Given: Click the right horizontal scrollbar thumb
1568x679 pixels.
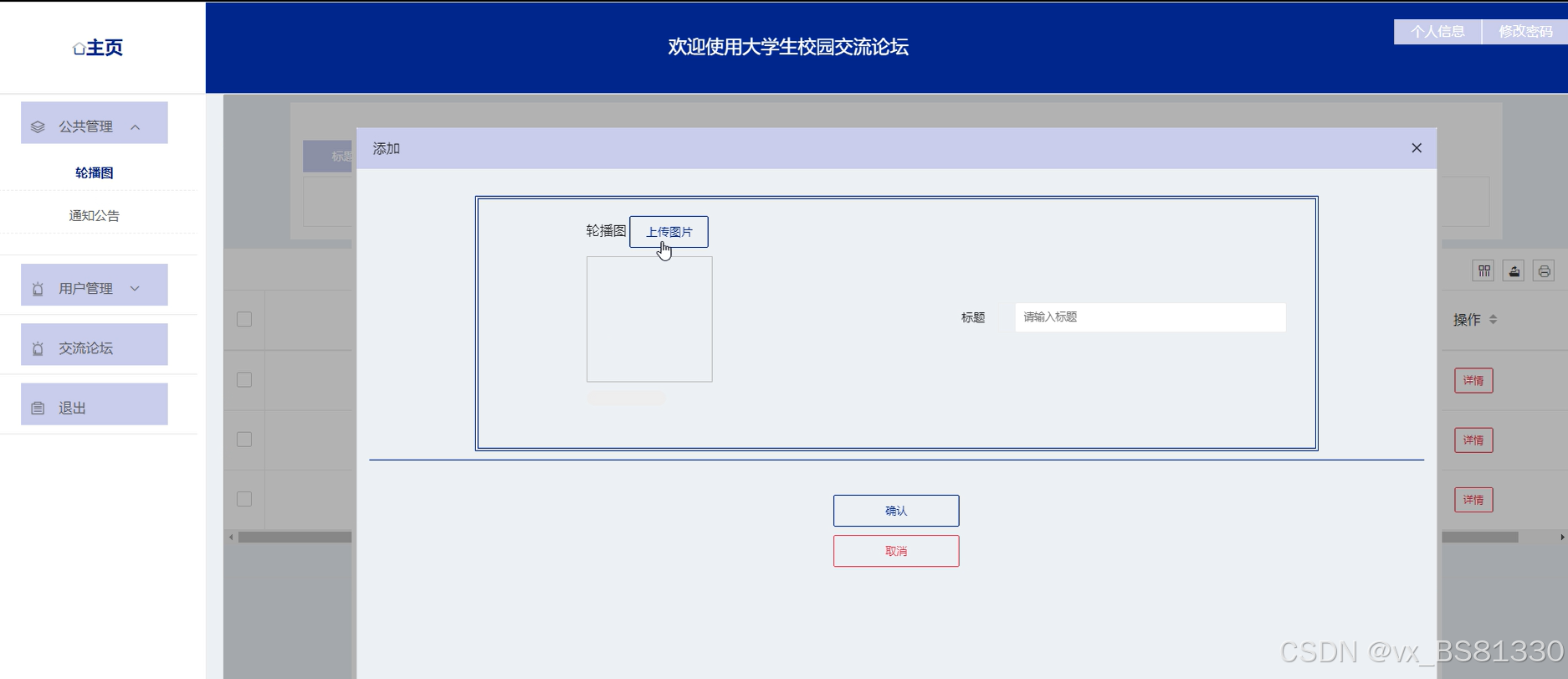Looking at the screenshot, I should [x=1480, y=538].
